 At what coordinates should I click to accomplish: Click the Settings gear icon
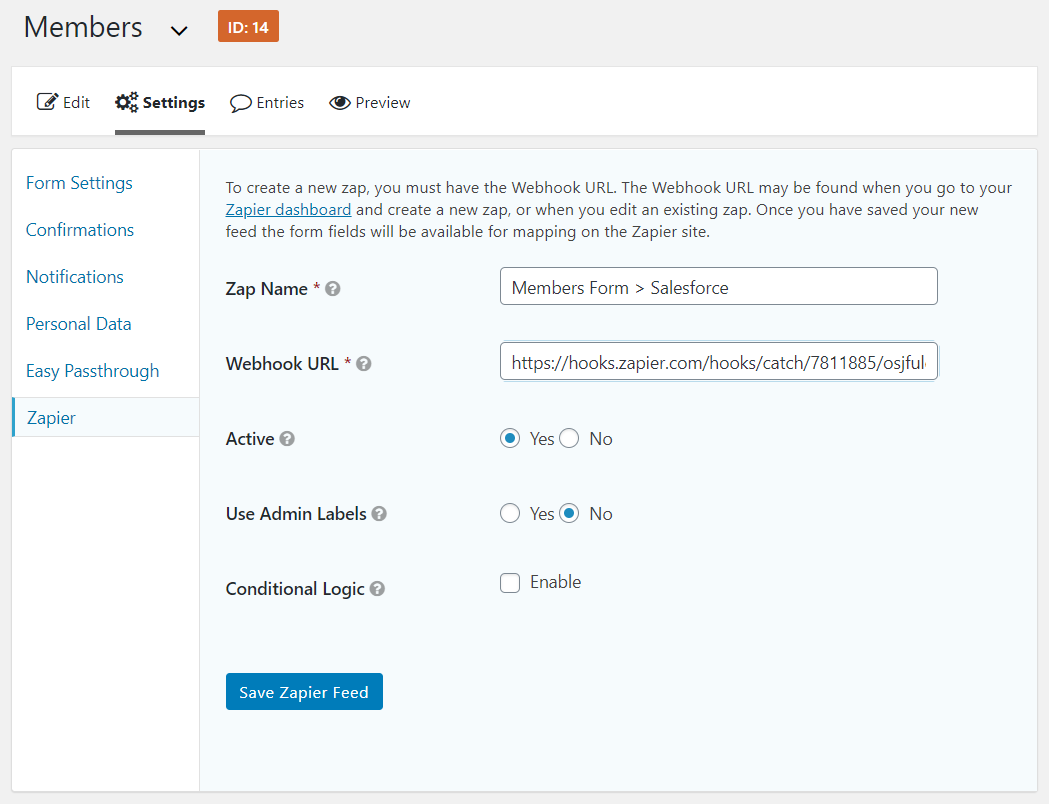(126, 101)
